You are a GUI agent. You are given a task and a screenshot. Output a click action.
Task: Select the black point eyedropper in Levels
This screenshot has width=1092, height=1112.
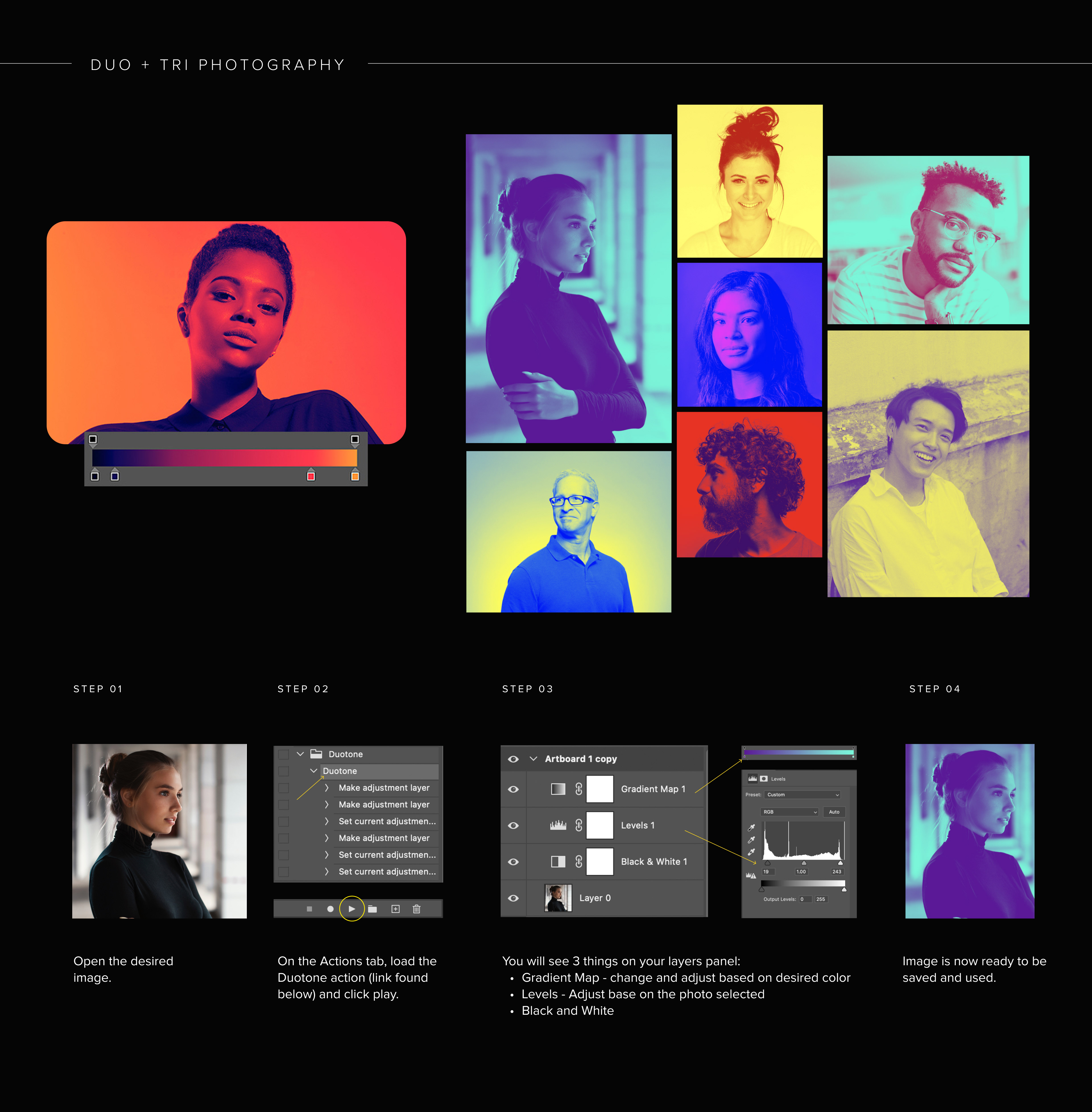[x=751, y=828]
